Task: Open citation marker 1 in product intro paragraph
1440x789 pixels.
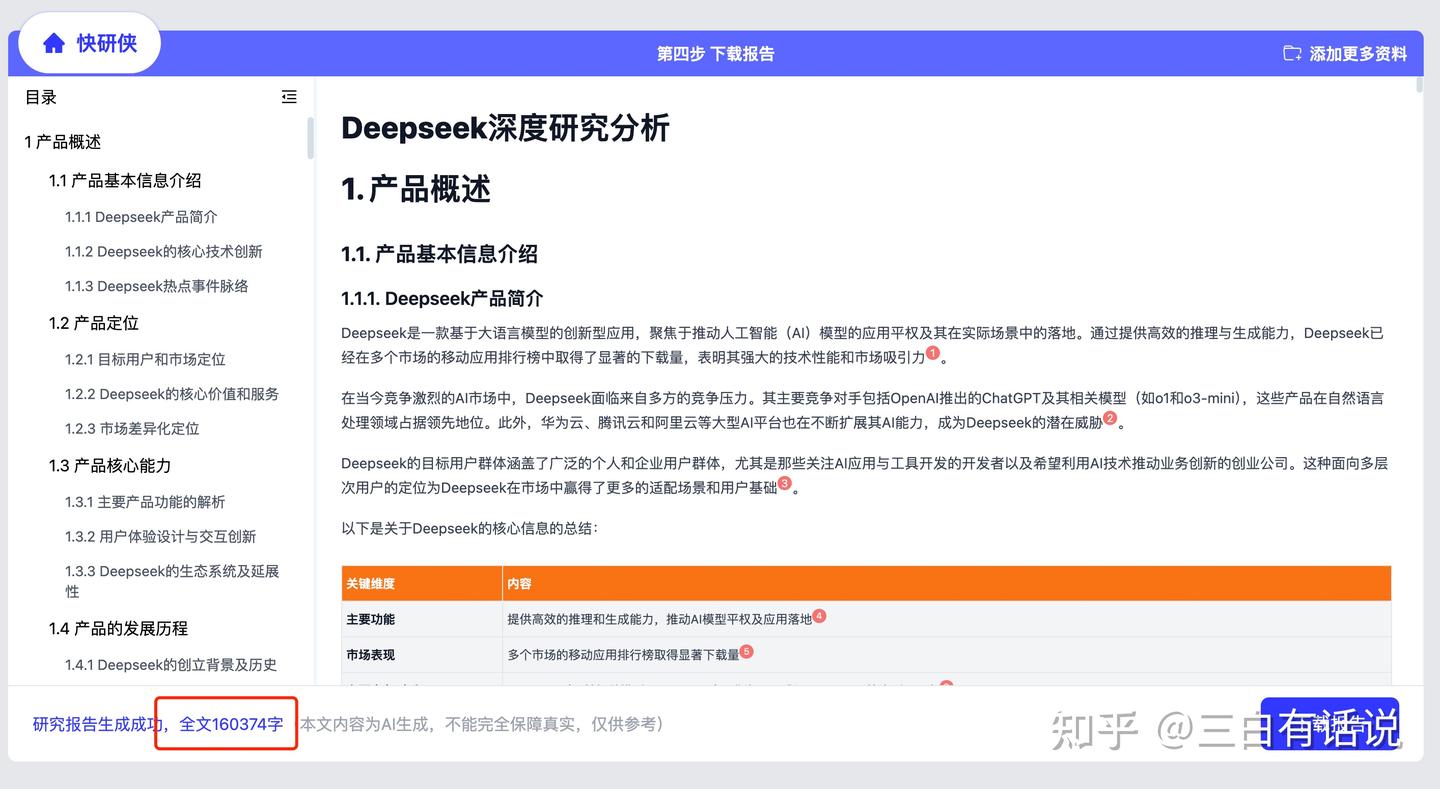Action: (933, 353)
